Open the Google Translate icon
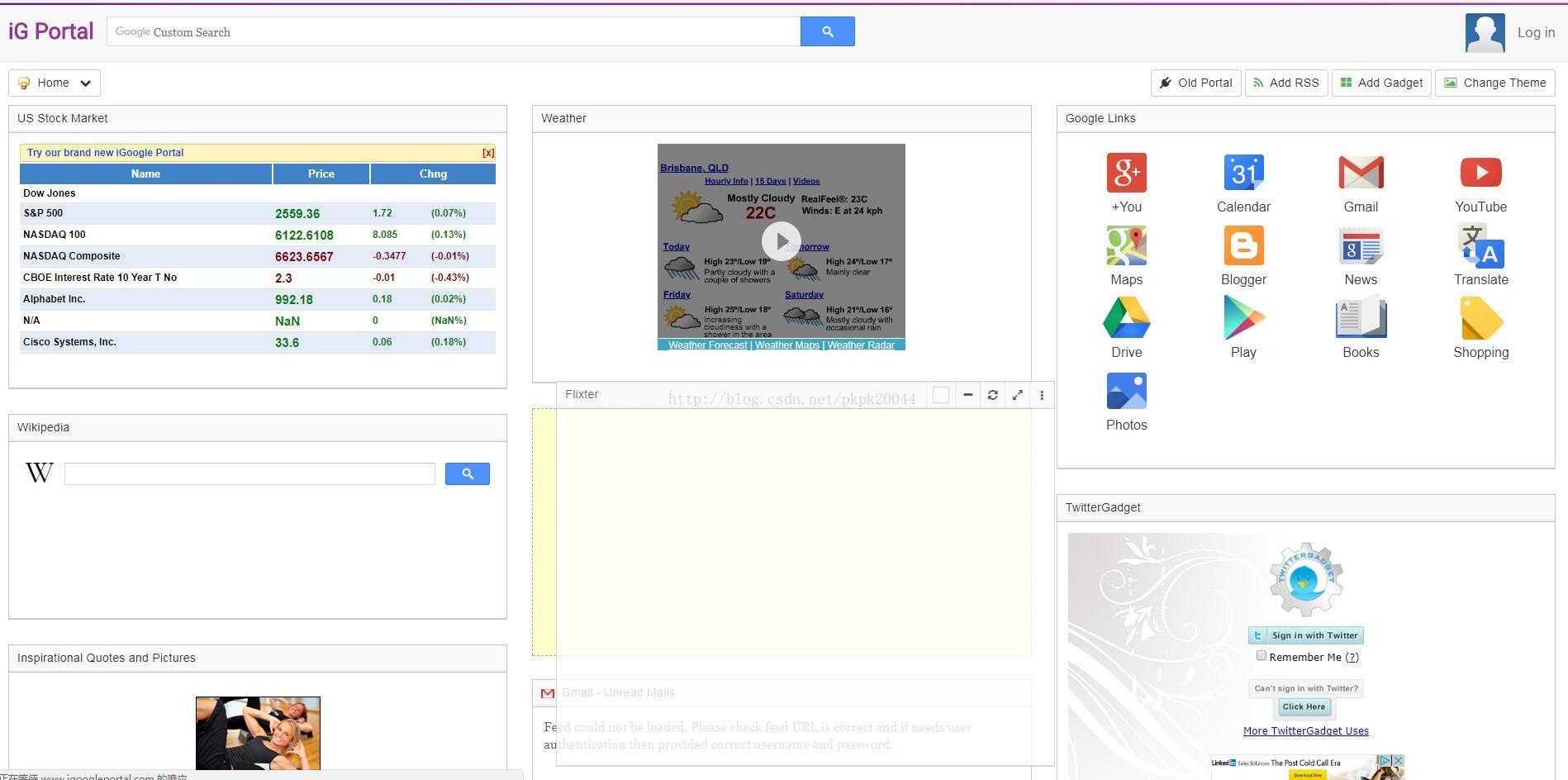 1480,245
